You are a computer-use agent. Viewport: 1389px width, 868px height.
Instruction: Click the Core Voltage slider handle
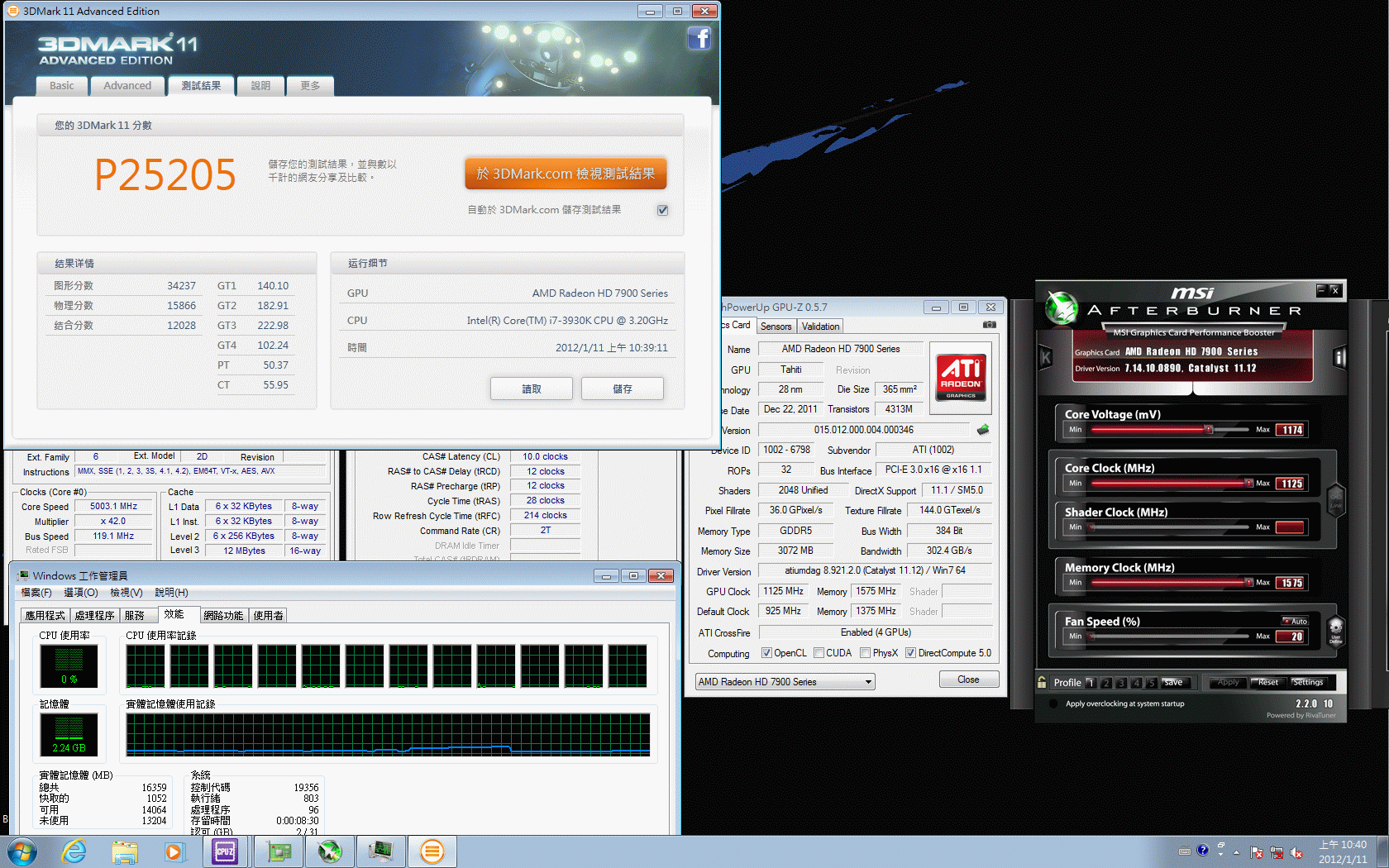1208,429
